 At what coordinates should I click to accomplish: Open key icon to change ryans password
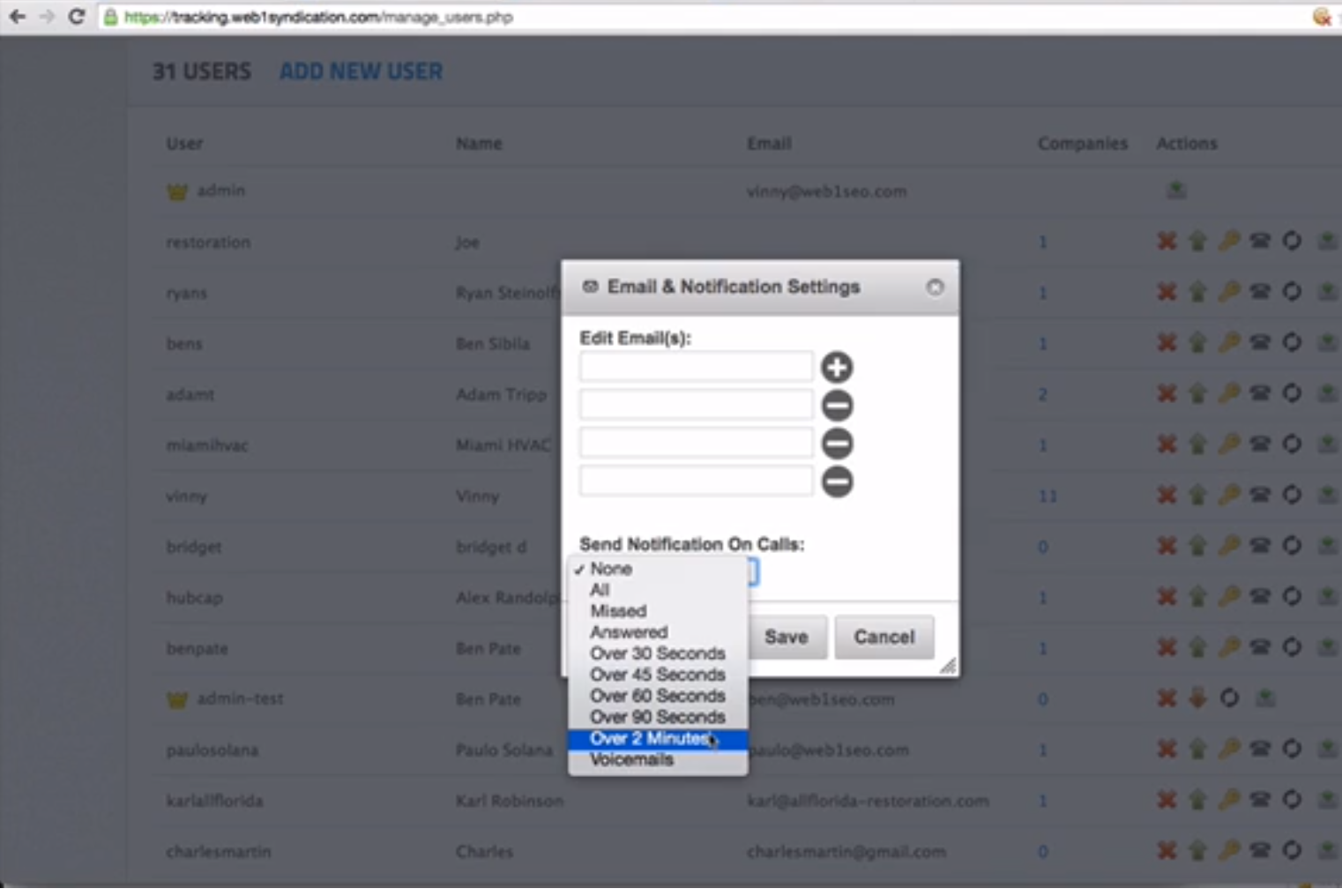click(1228, 293)
